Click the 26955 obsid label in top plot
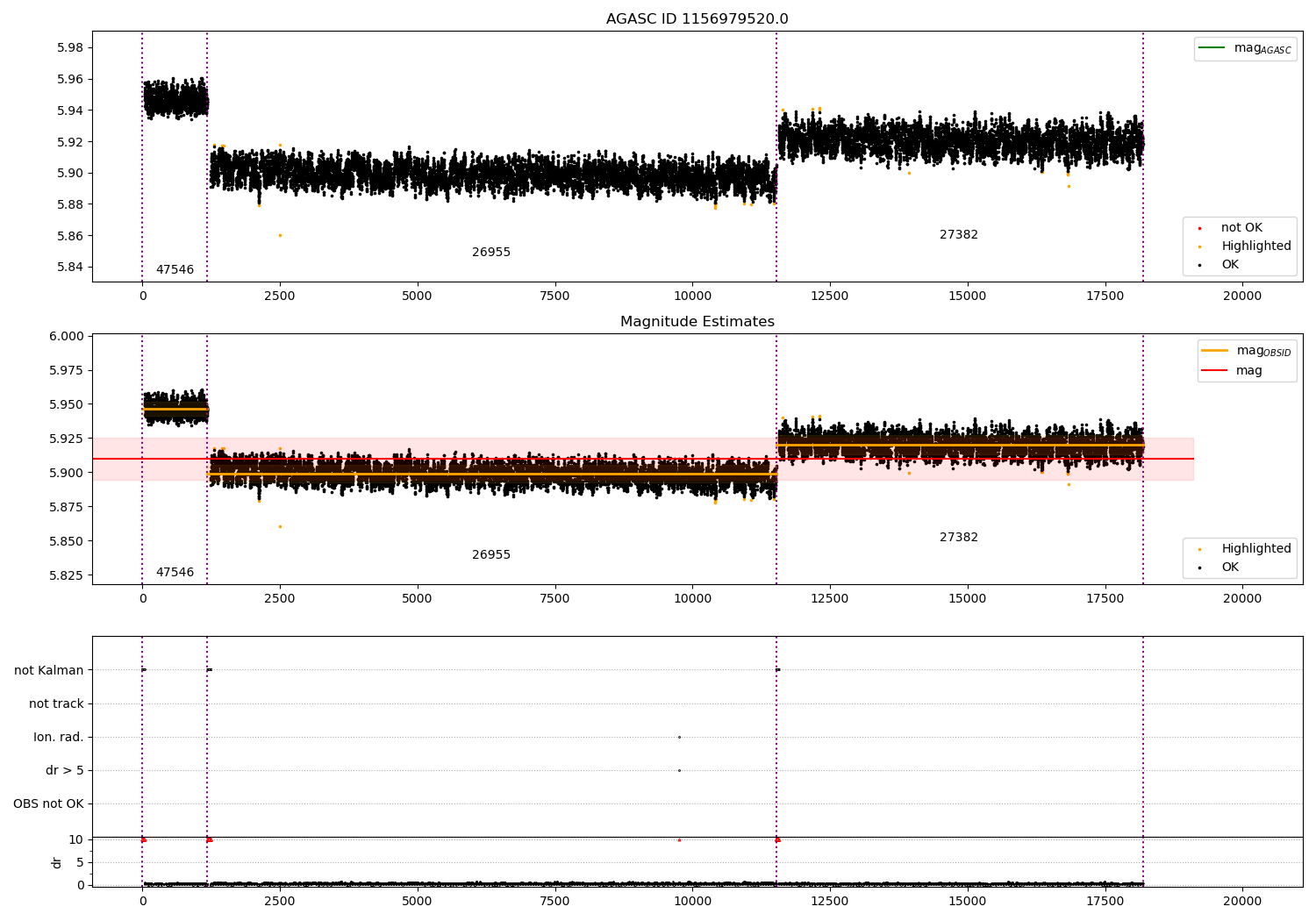This screenshot has width=1316, height=921. 490,252
